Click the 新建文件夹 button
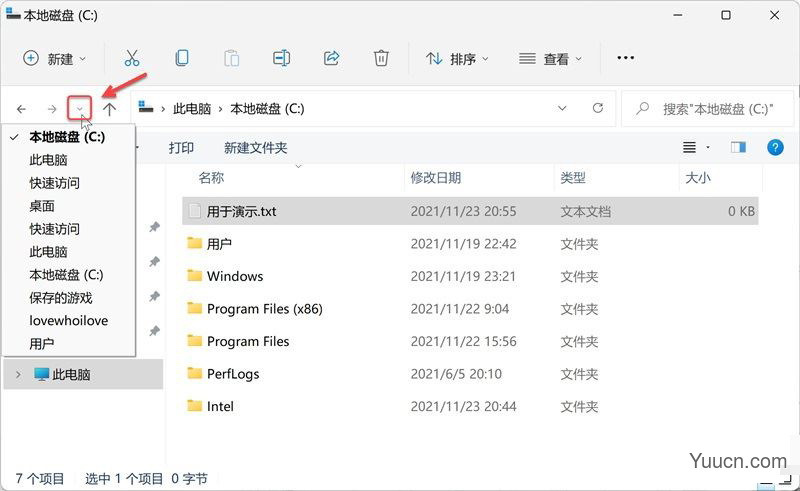 (256, 148)
